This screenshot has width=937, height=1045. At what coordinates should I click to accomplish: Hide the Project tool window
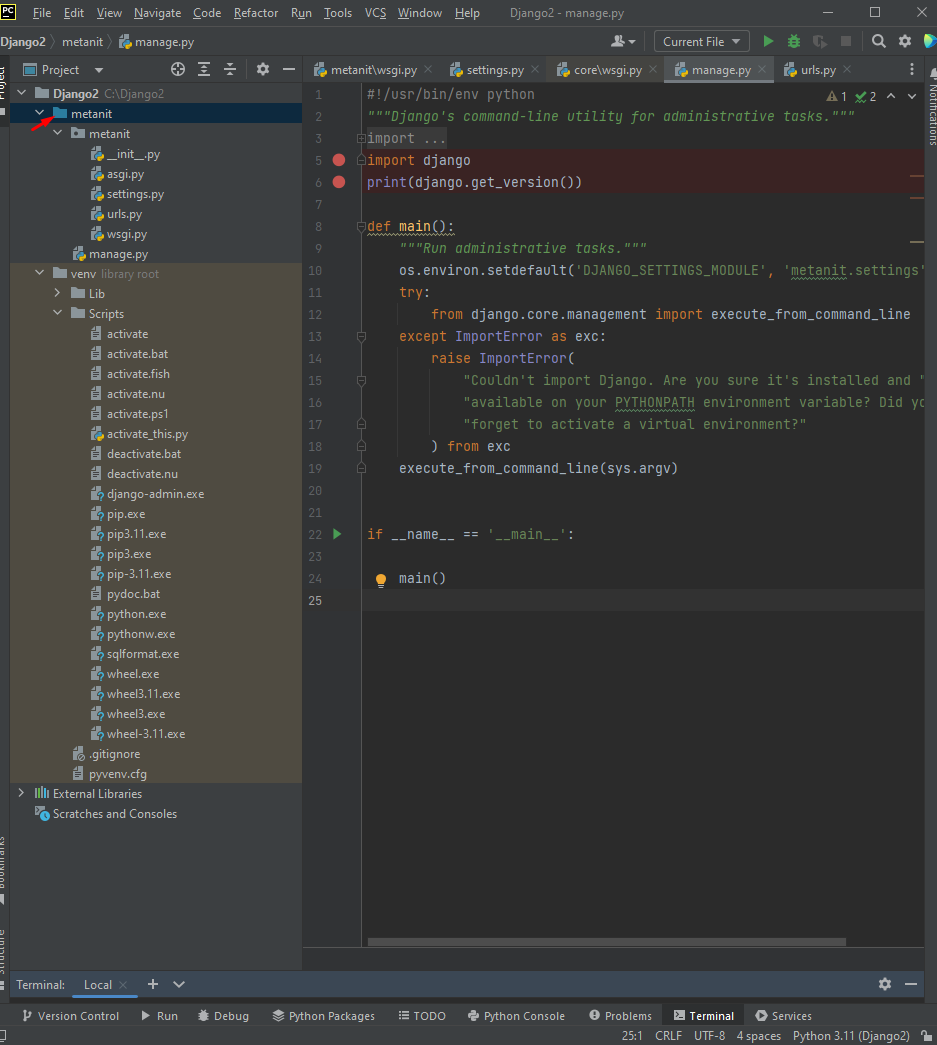(x=289, y=69)
